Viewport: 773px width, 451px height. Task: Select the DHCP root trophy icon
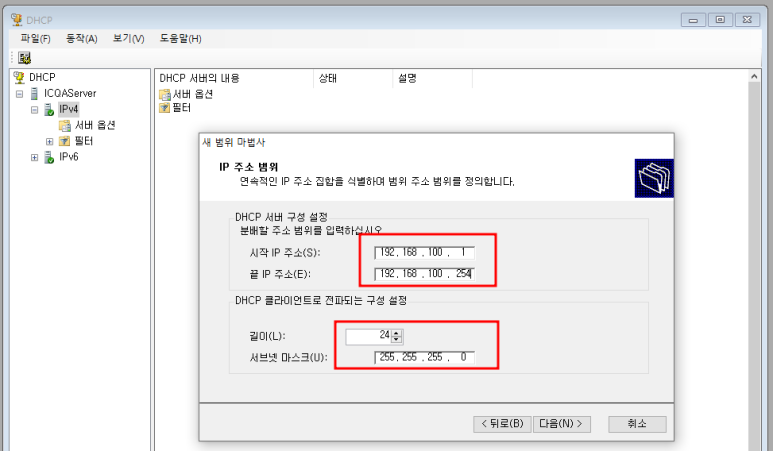tap(19, 77)
